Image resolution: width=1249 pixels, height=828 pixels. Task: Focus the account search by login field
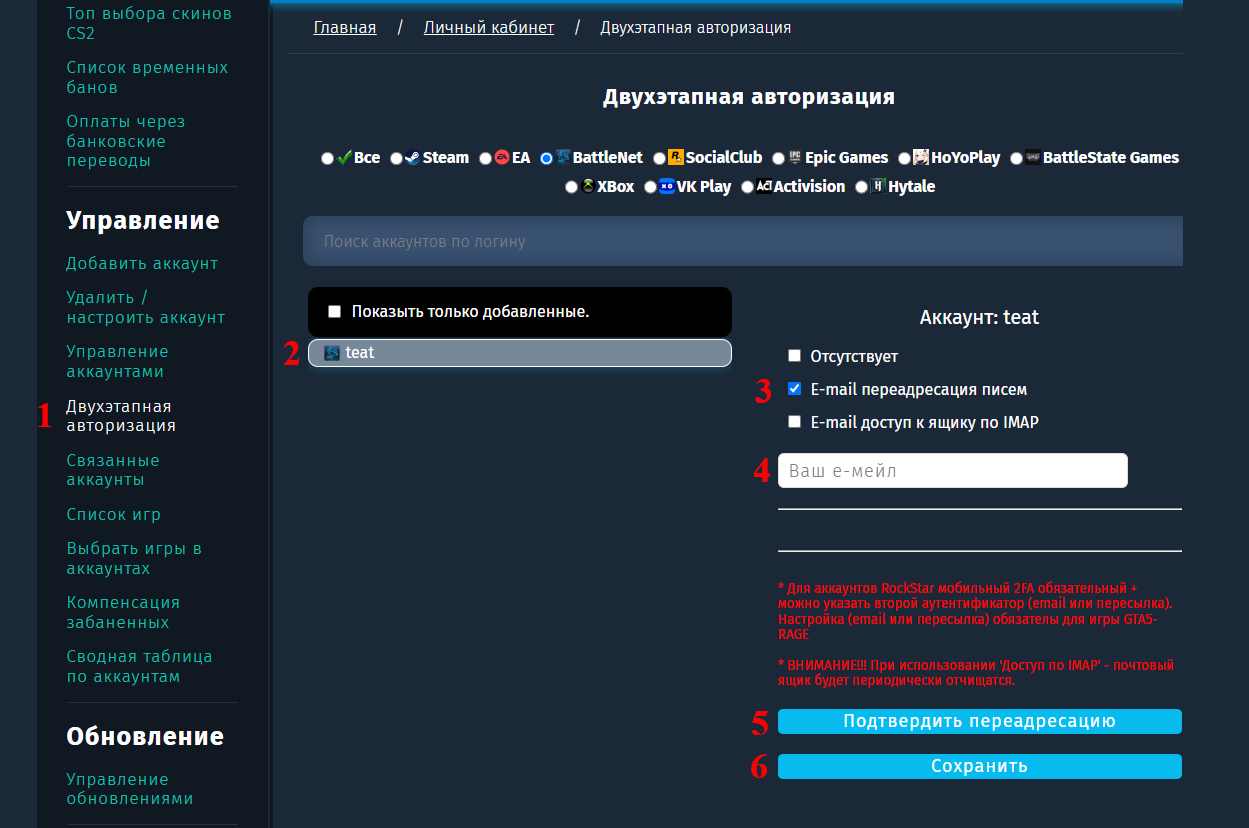click(743, 242)
